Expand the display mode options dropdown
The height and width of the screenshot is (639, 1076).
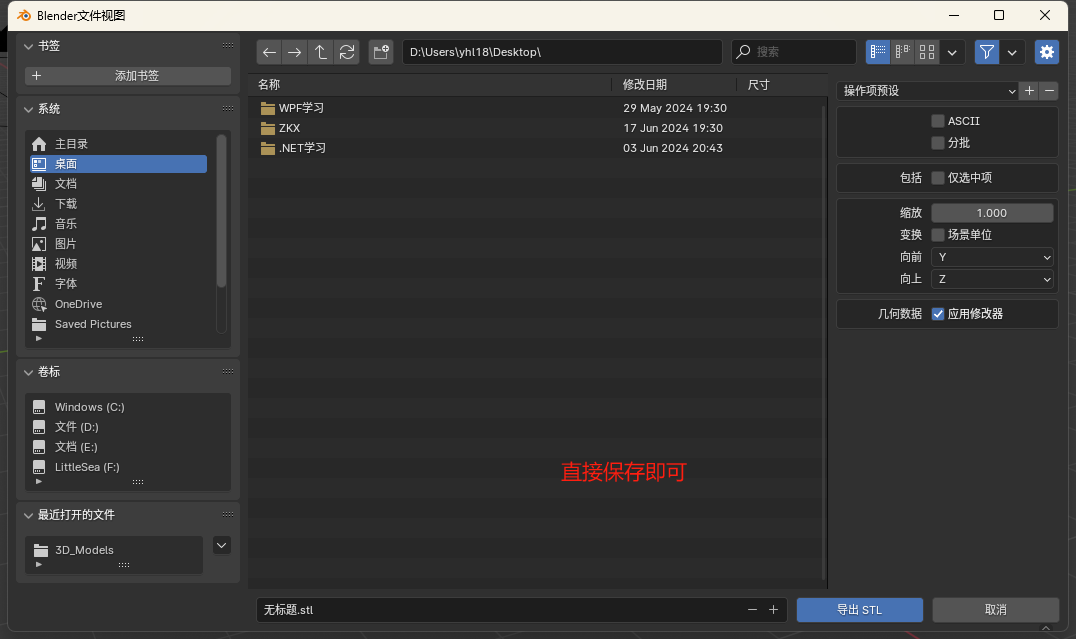952,52
